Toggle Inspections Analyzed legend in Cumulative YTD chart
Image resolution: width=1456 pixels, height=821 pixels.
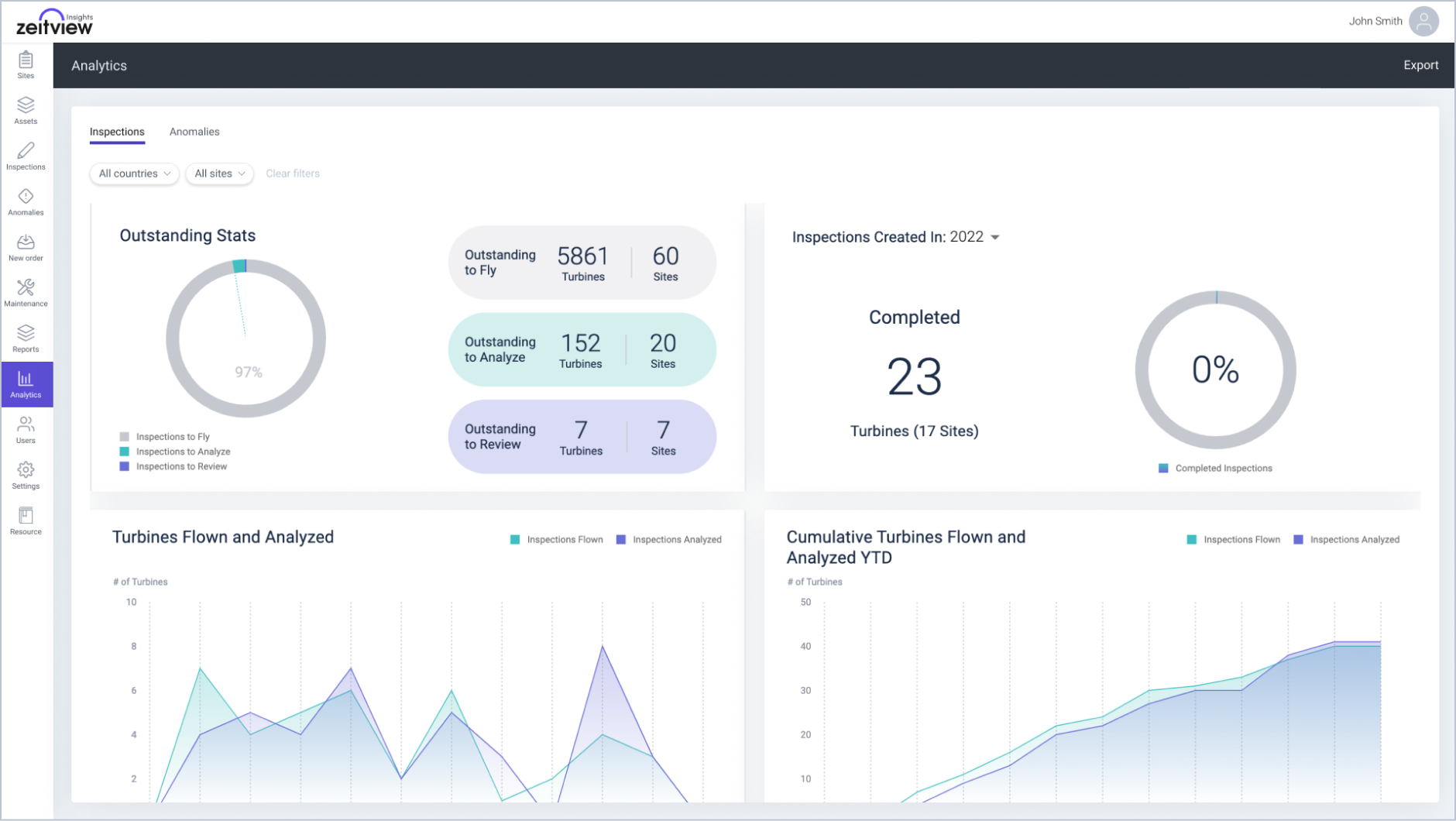(x=1346, y=540)
